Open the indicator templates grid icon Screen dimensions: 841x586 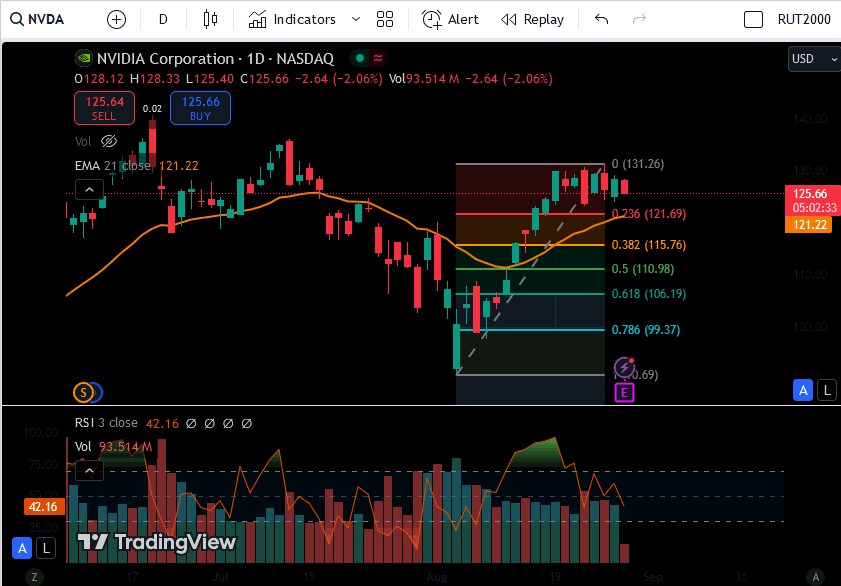385,20
